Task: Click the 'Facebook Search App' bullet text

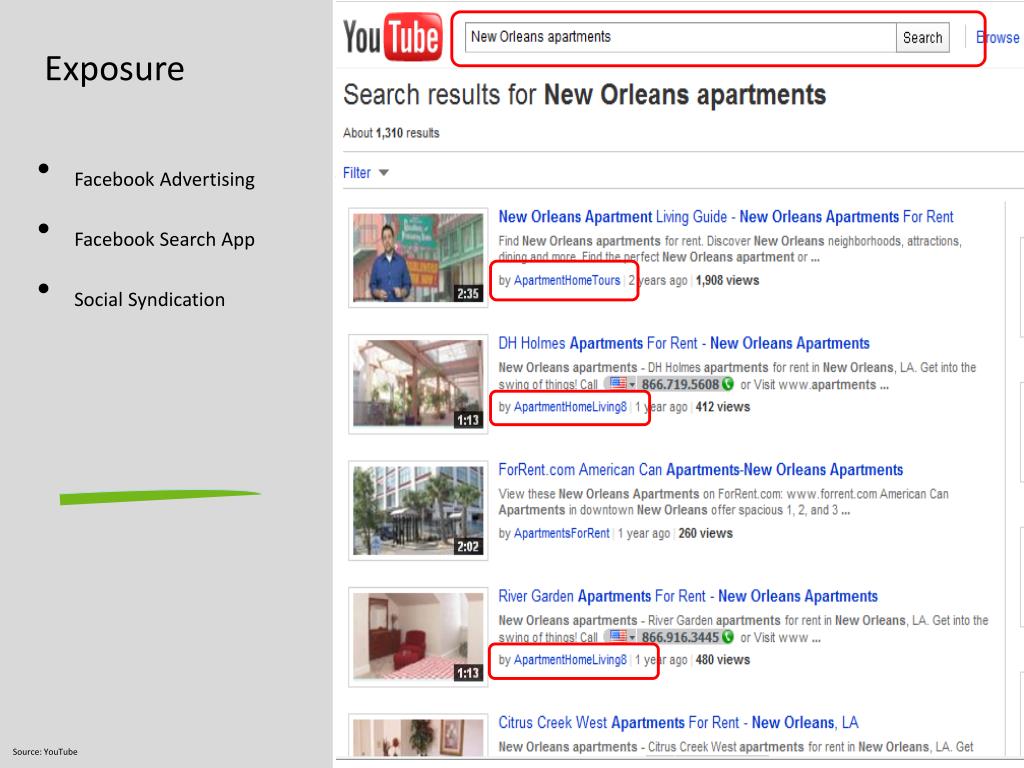Action: point(165,240)
